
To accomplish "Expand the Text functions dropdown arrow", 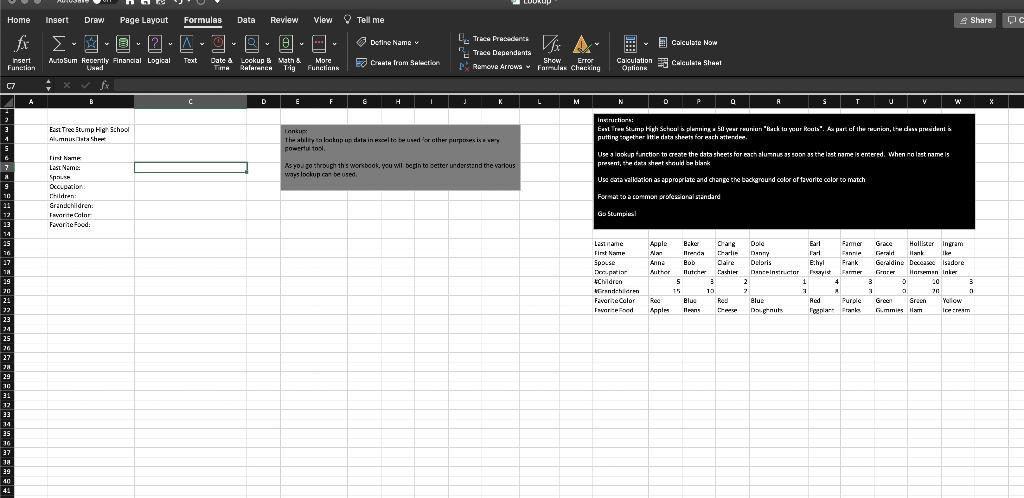I will coord(202,44).
